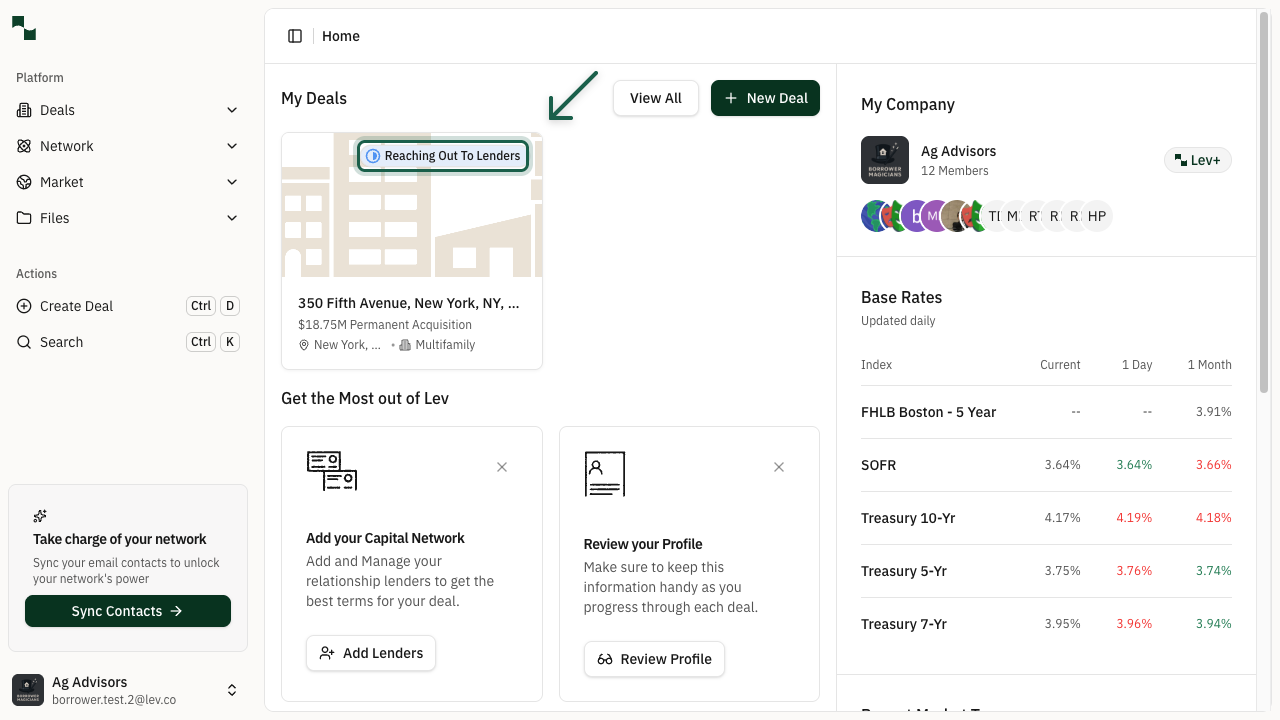
Task: Expand the Network section chevron
Action: pos(232,146)
